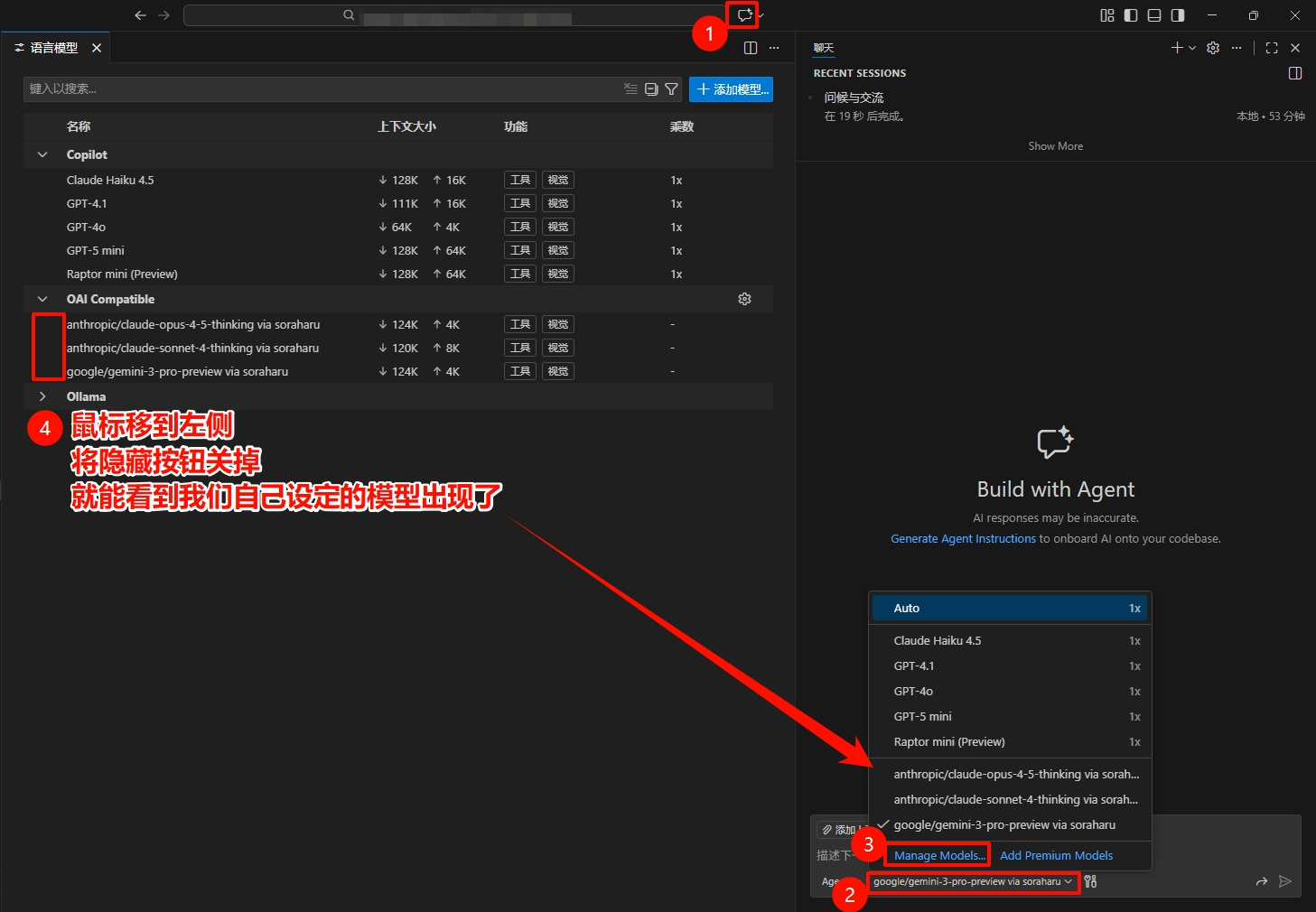
Task: Choose claude-opus-4-5-thinking in model picker list
Action: [x=1010, y=775]
